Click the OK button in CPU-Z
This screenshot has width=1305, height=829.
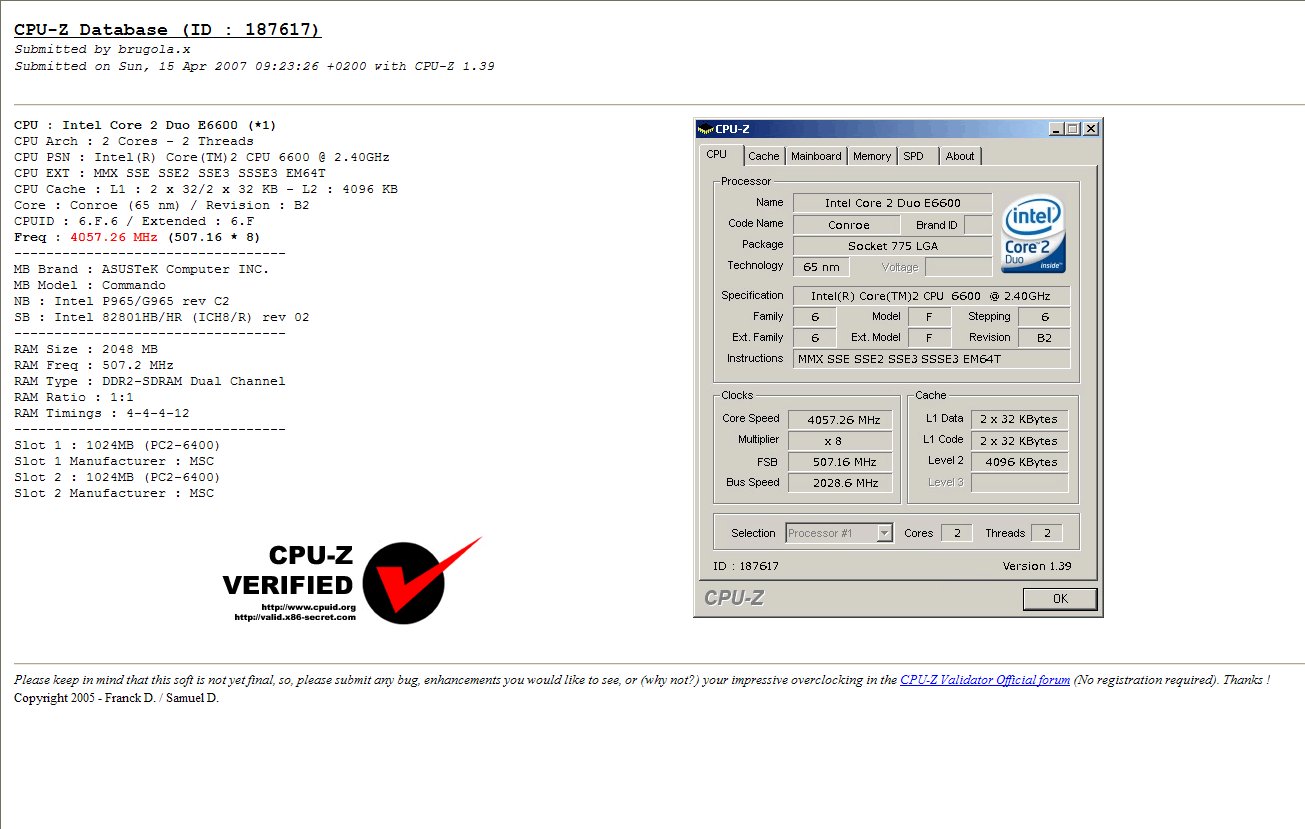pyautogui.click(x=1060, y=598)
